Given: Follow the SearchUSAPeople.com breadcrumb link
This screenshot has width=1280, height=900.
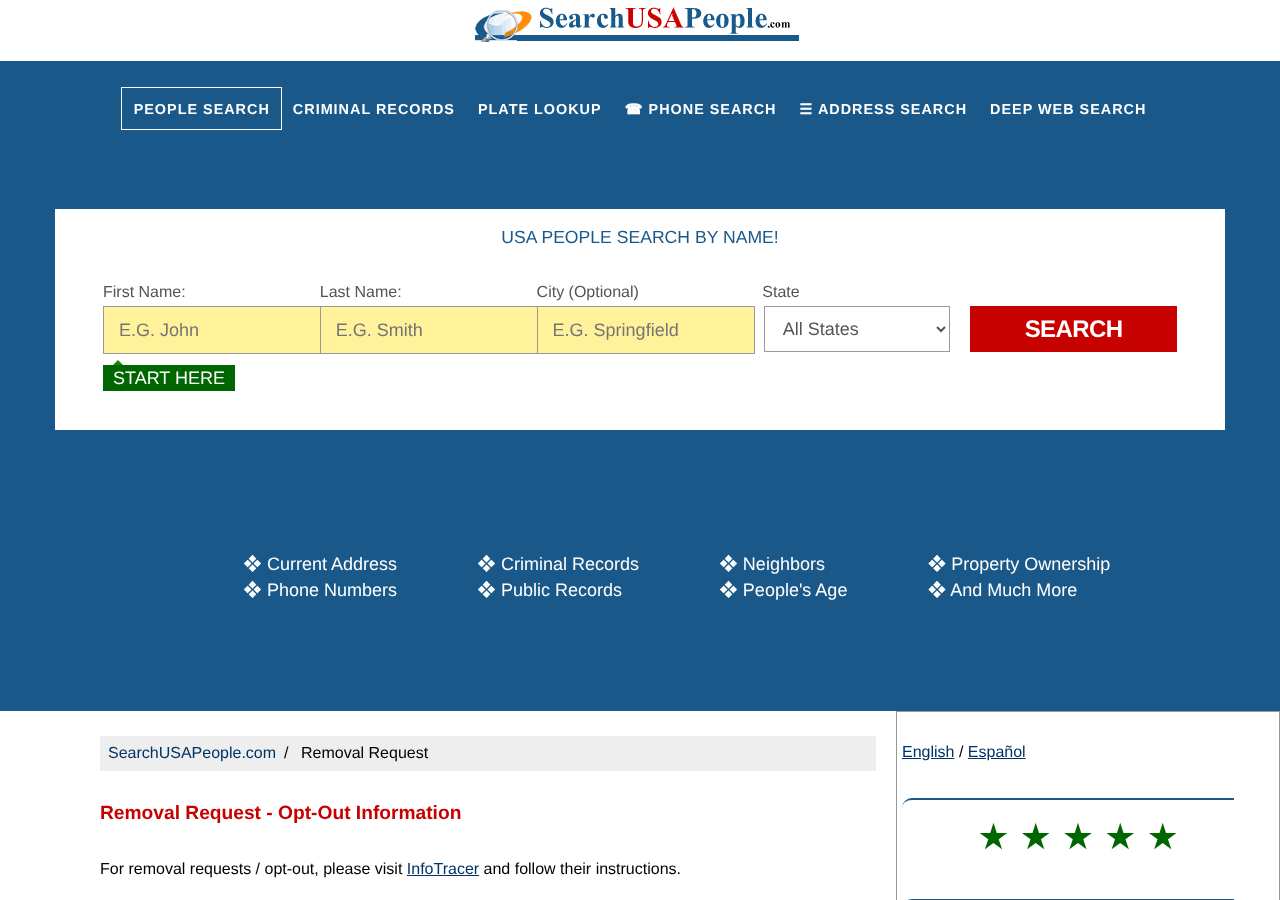Looking at the screenshot, I should 192,753.
